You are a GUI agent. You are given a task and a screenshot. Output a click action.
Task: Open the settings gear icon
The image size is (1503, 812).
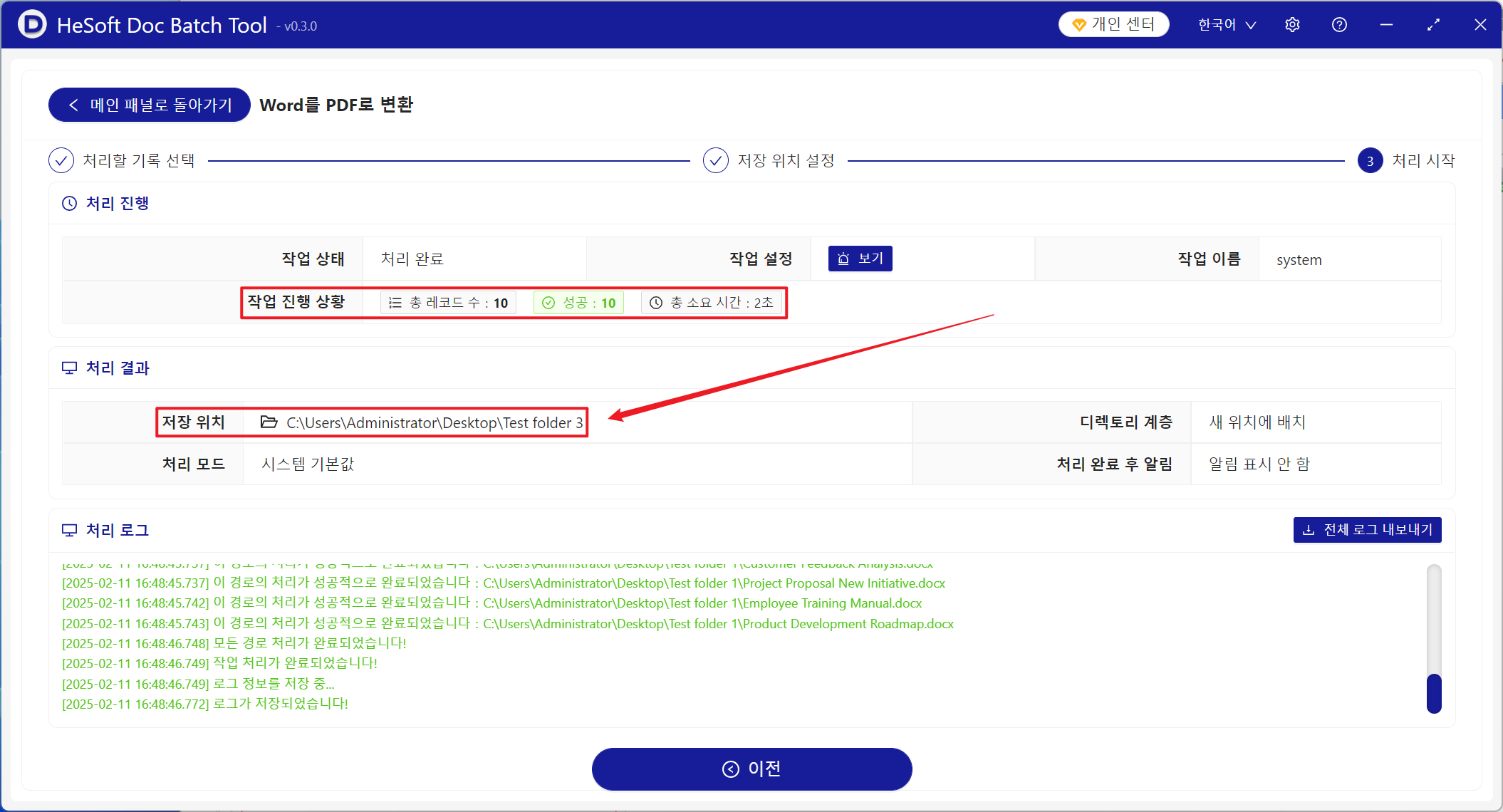(x=1292, y=25)
